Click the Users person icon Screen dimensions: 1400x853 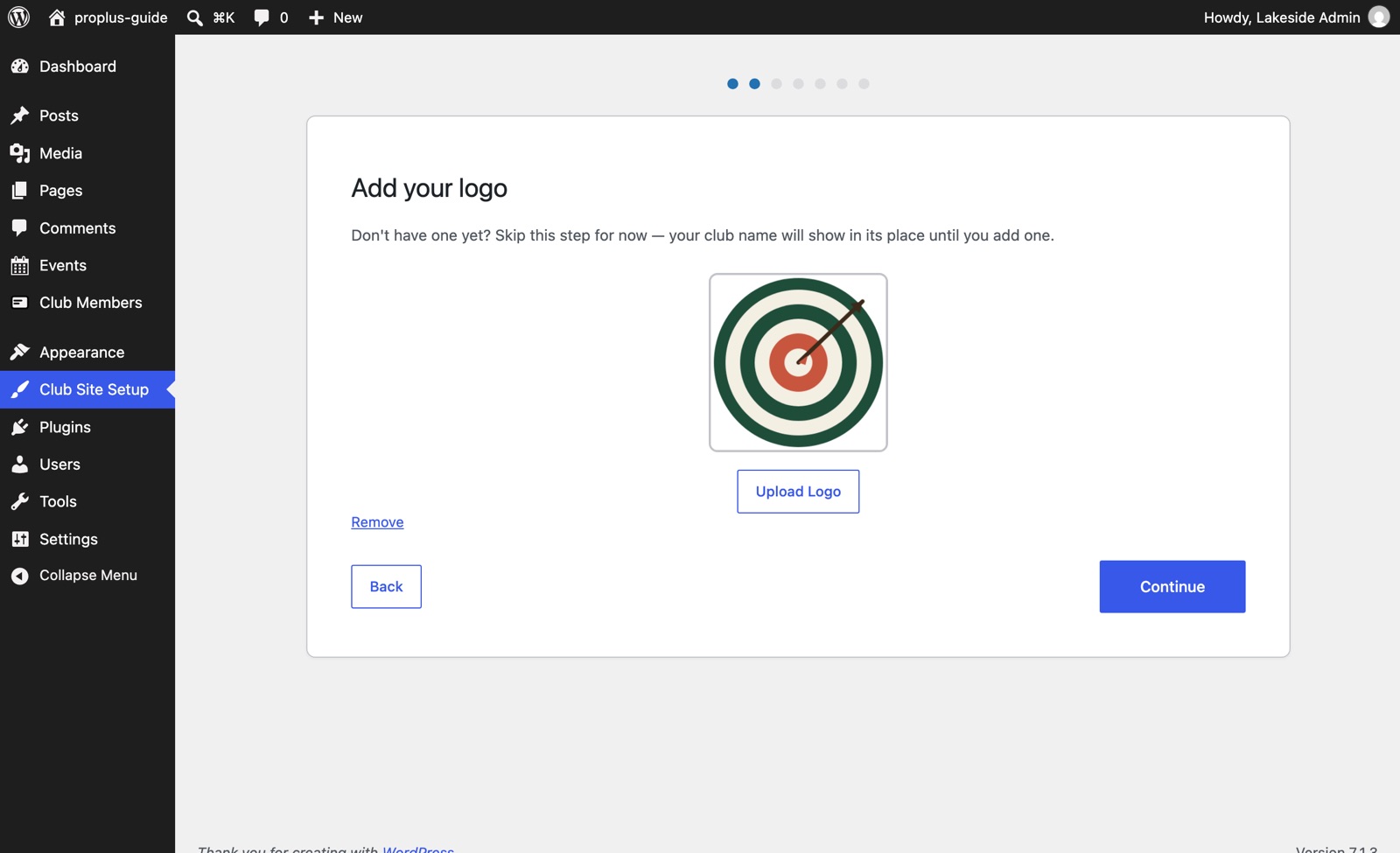coord(20,465)
